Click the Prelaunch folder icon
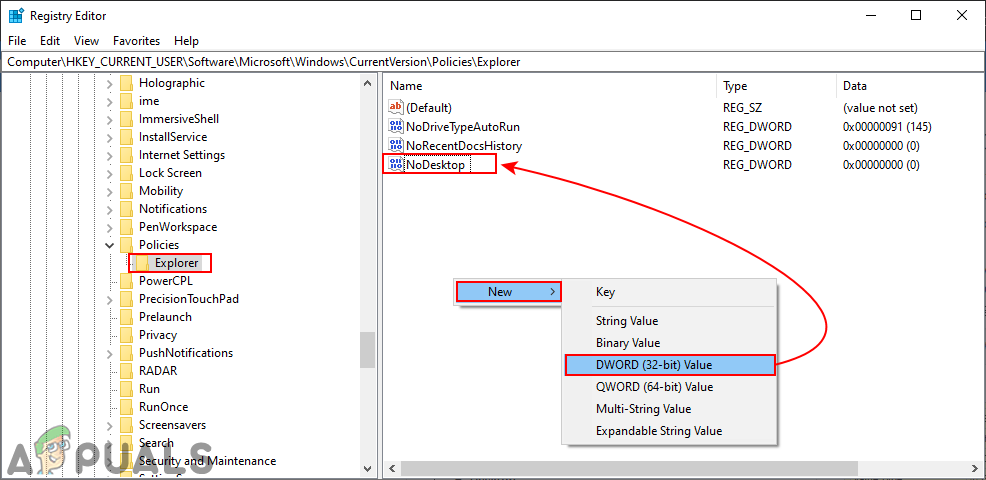This screenshot has width=986, height=480. [127, 317]
